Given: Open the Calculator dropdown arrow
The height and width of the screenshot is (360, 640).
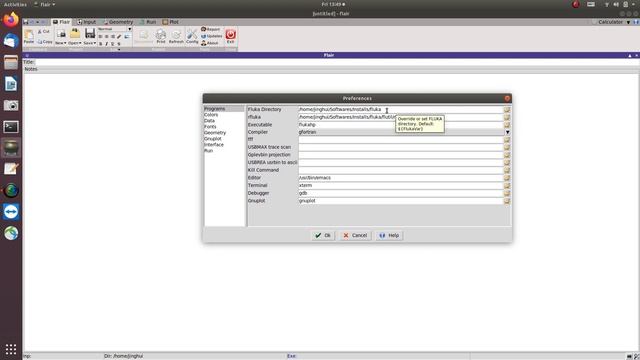Looking at the screenshot, I should [x=629, y=22].
